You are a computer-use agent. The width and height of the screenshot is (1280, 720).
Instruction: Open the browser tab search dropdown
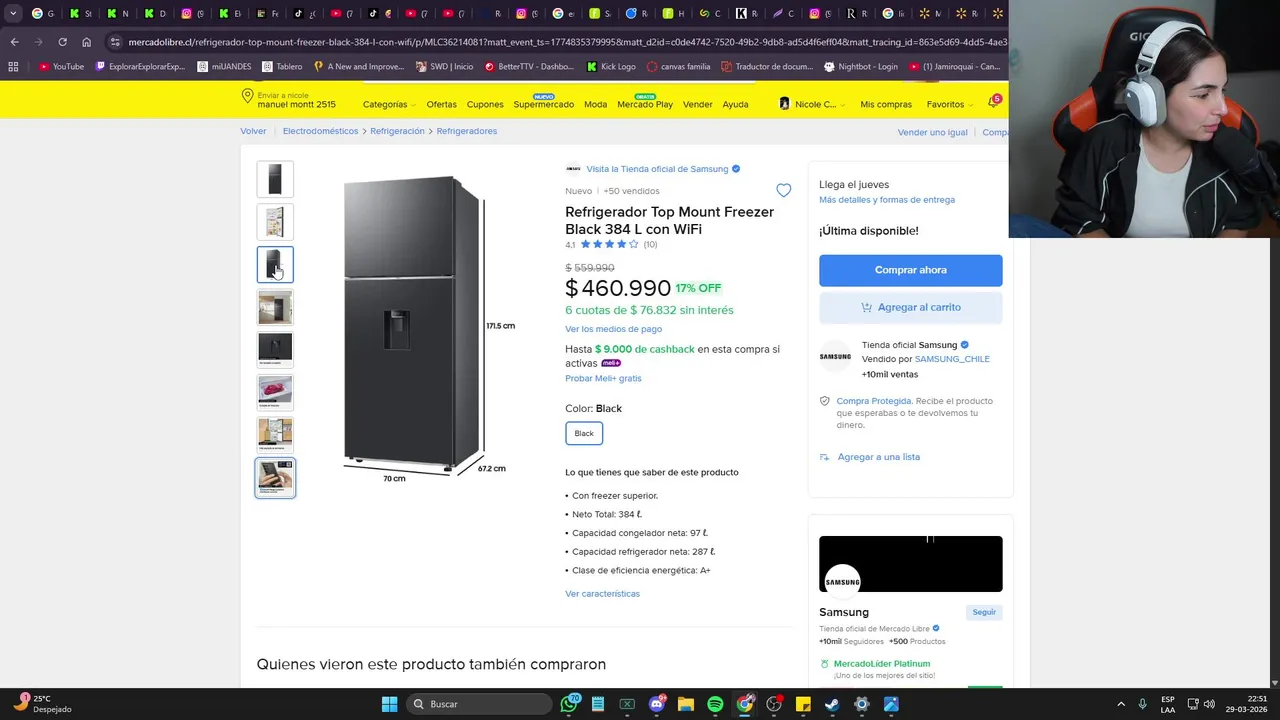point(13,13)
